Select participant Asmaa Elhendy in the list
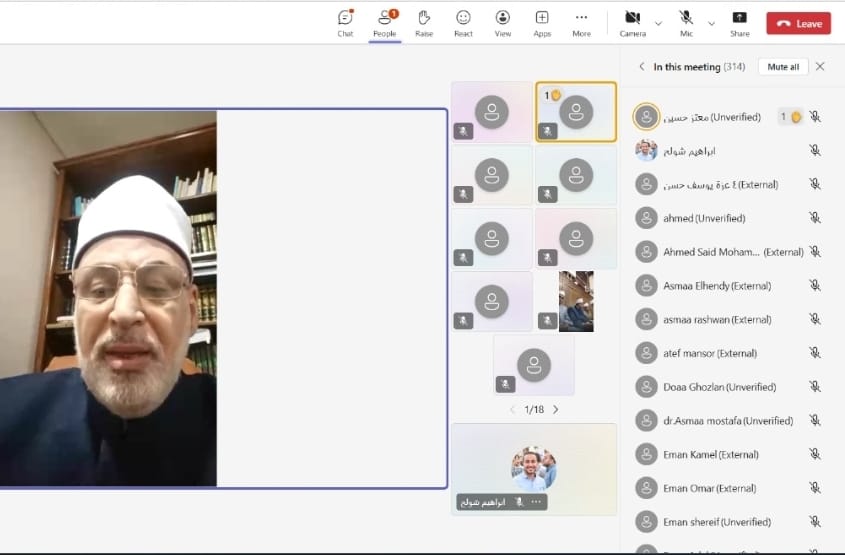The image size is (845, 555). click(716, 286)
